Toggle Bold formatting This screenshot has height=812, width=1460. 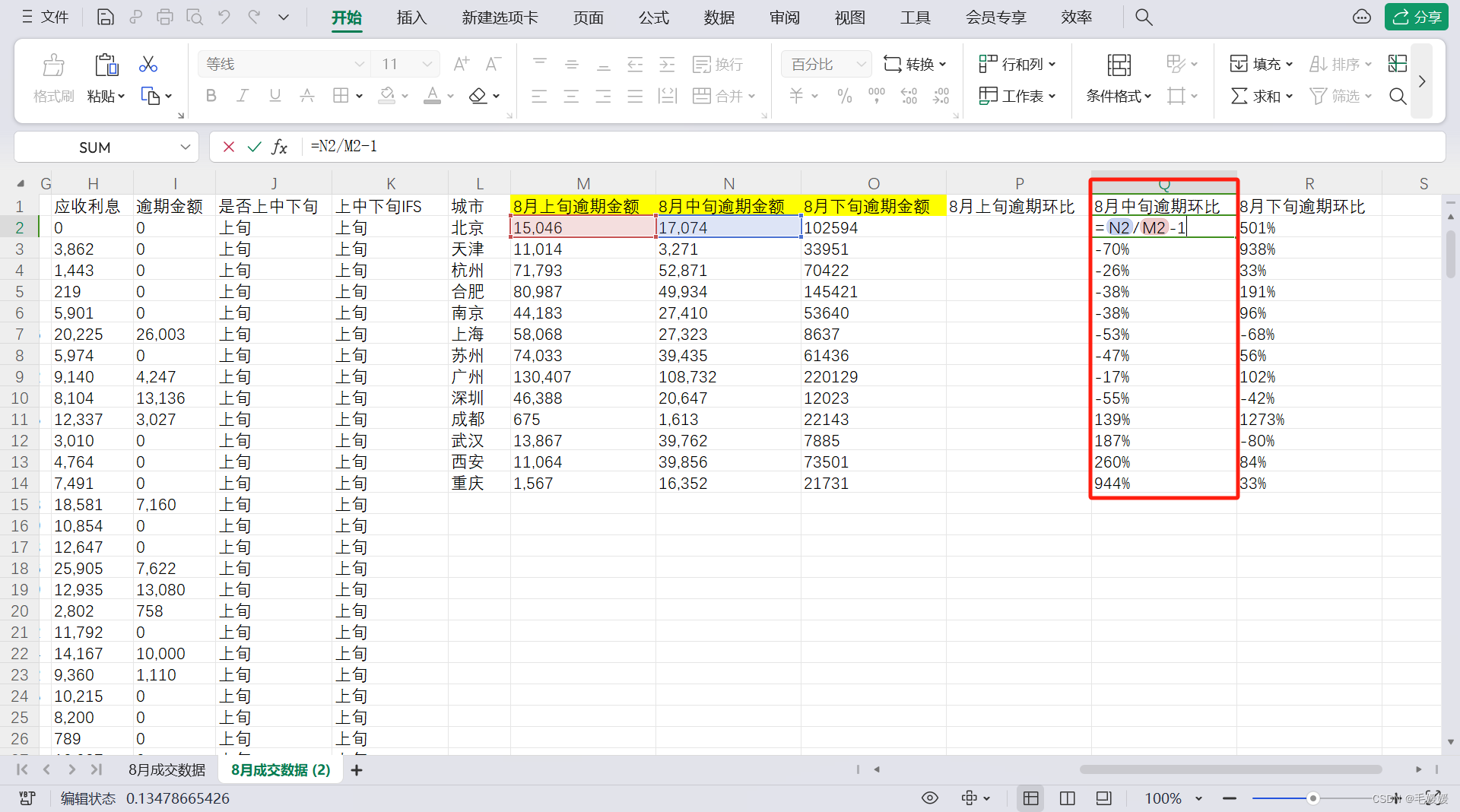click(x=211, y=96)
